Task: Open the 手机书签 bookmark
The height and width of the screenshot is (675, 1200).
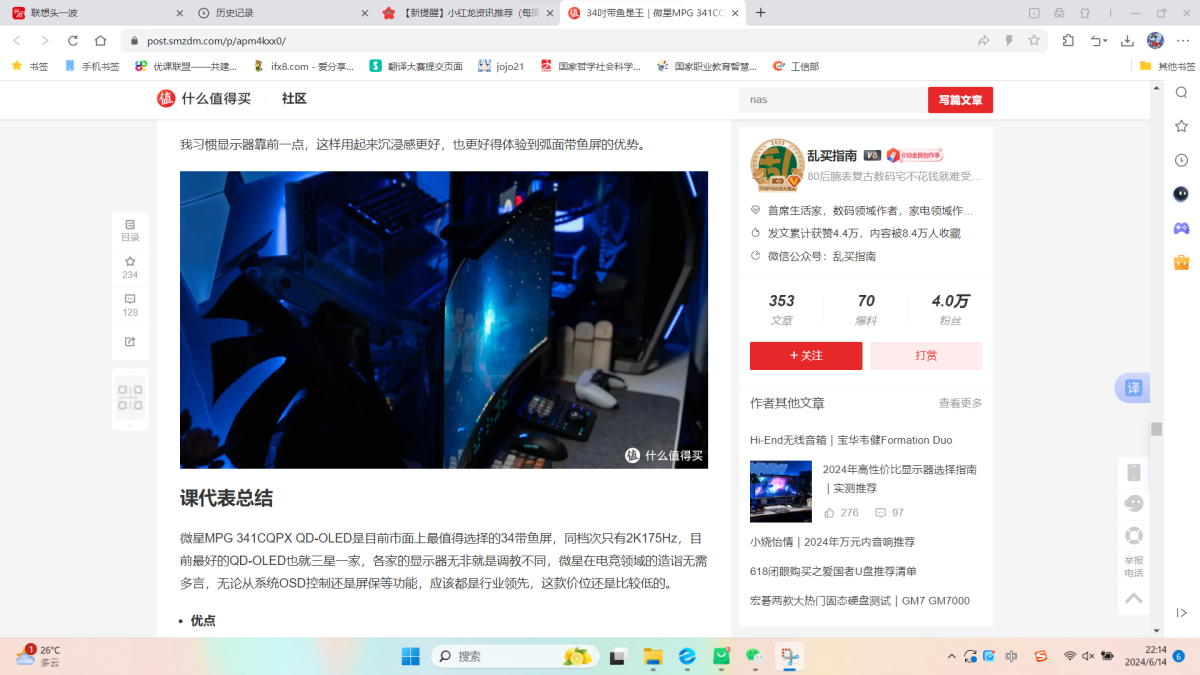Action: pos(92,67)
